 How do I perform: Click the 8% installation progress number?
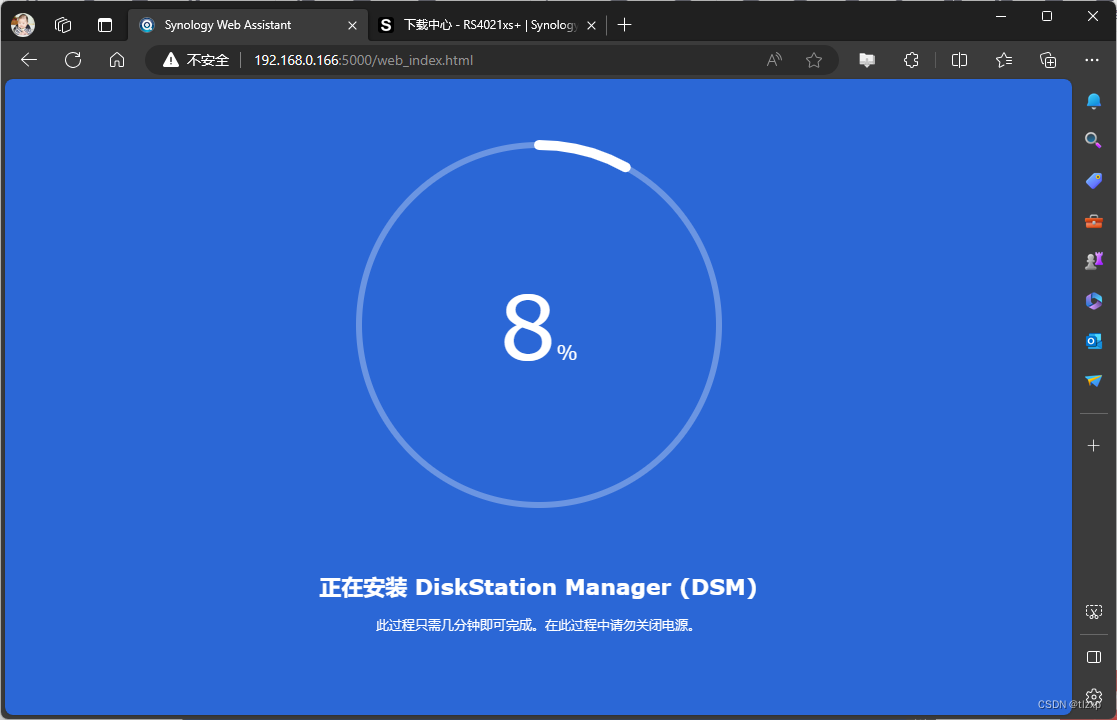click(539, 328)
